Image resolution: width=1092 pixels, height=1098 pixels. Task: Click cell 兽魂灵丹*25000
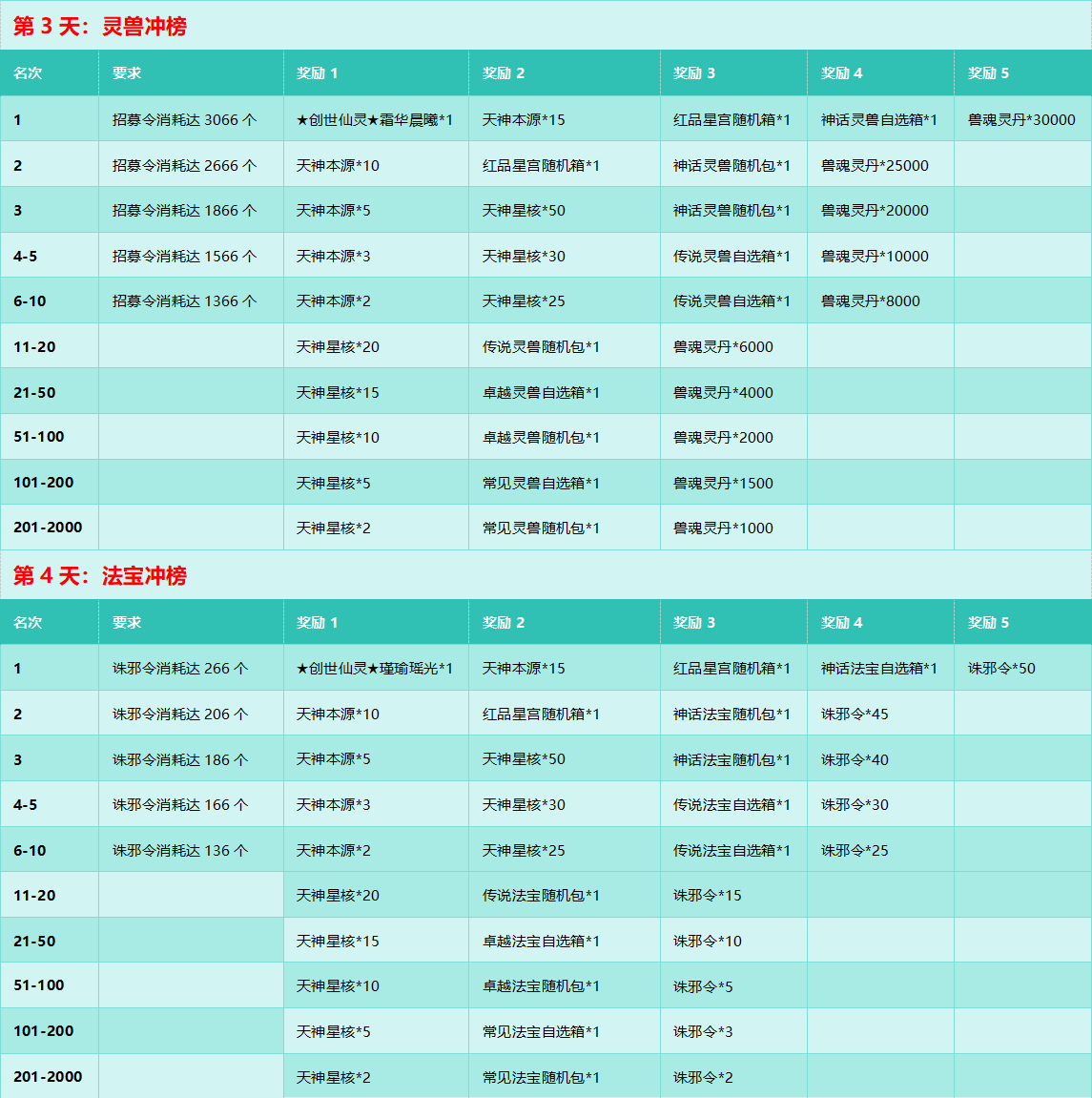tap(875, 165)
